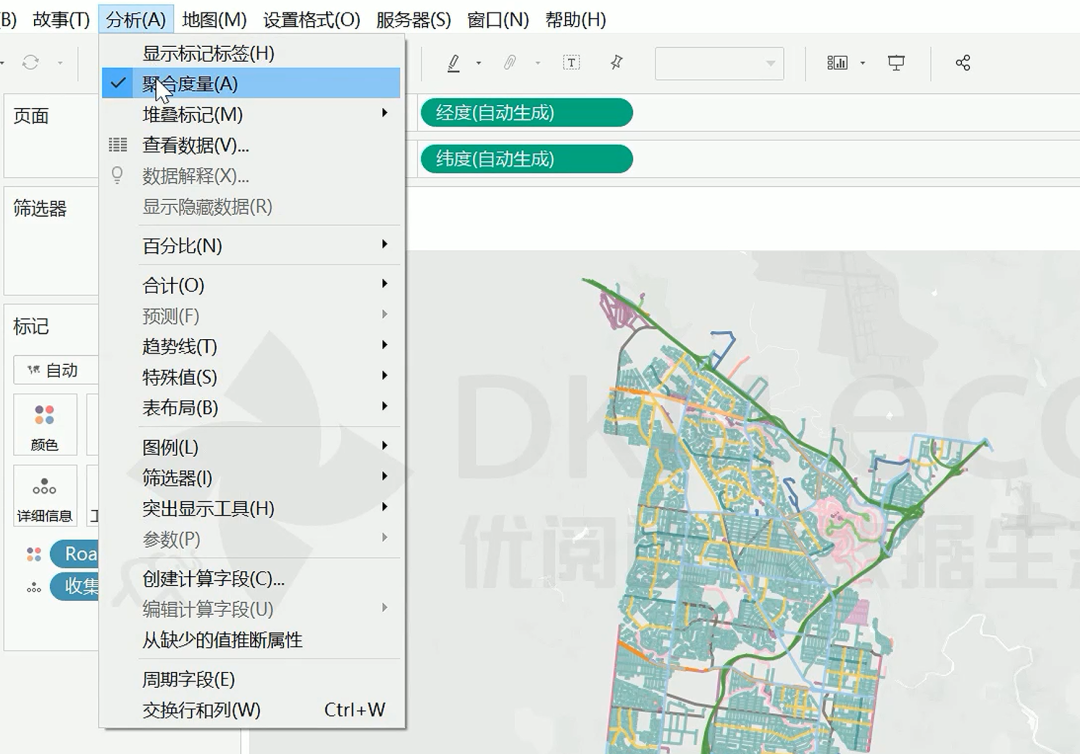This screenshot has width=1080, height=754.
Task: Toggle the 聚合度量(A) checked option
Action: 190,84
